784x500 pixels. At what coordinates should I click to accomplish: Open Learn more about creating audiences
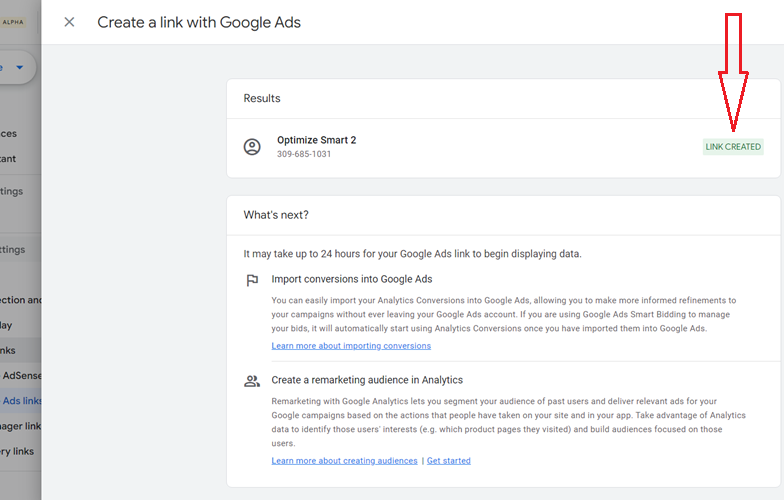pos(344,460)
